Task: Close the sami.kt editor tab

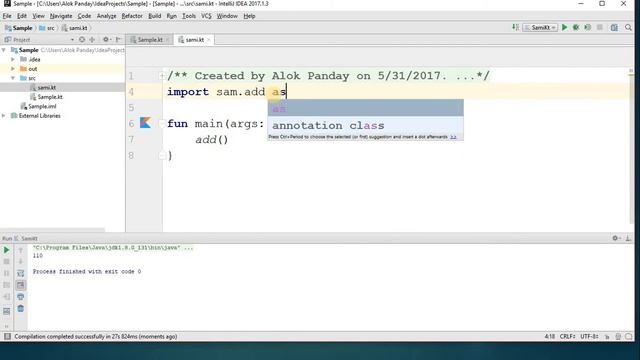Action: pyautogui.click(x=209, y=40)
